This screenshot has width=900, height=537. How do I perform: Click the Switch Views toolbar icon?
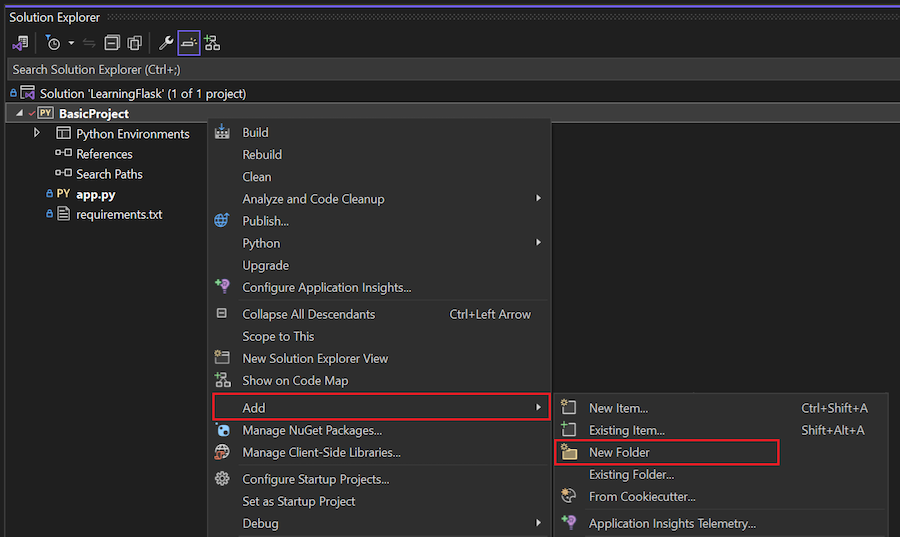(x=19, y=43)
